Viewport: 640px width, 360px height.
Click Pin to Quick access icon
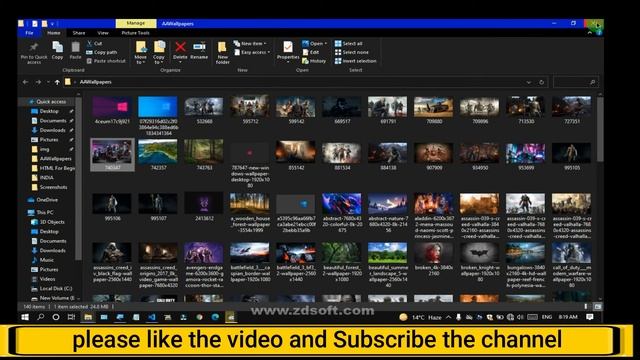click(34, 47)
